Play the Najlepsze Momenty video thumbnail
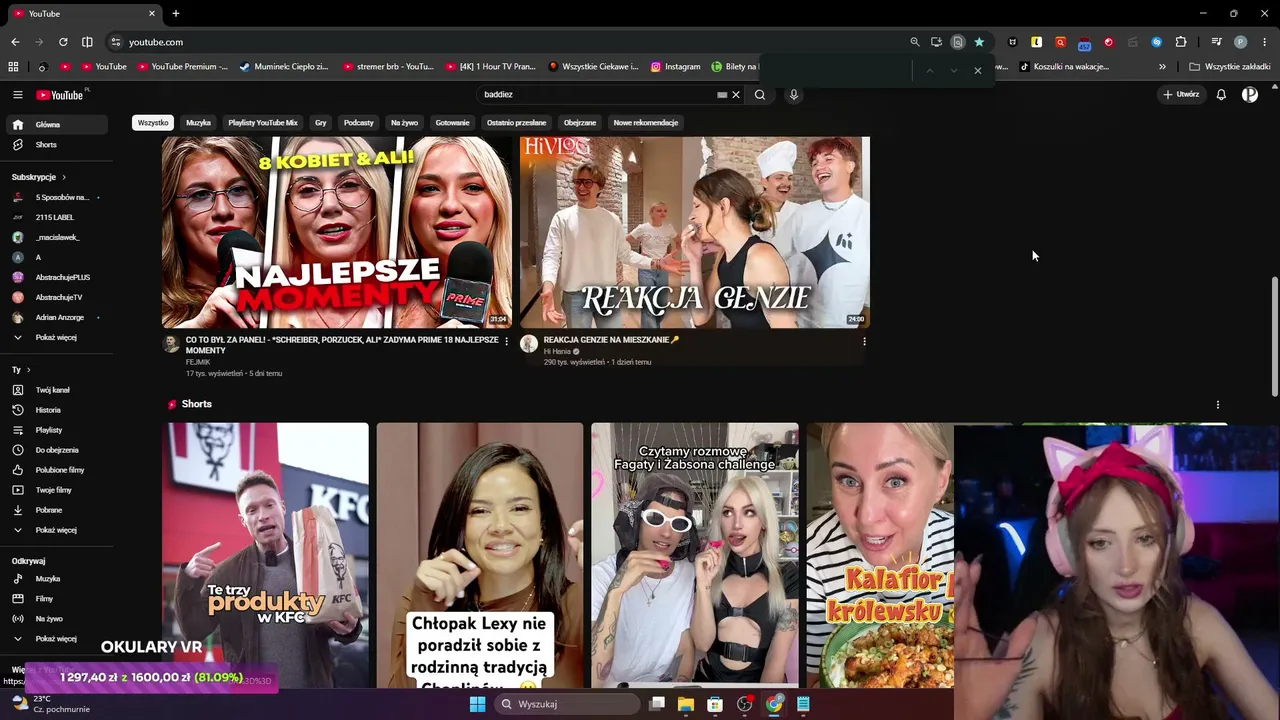The height and width of the screenshot is (720, 1280). pos(337,232)
